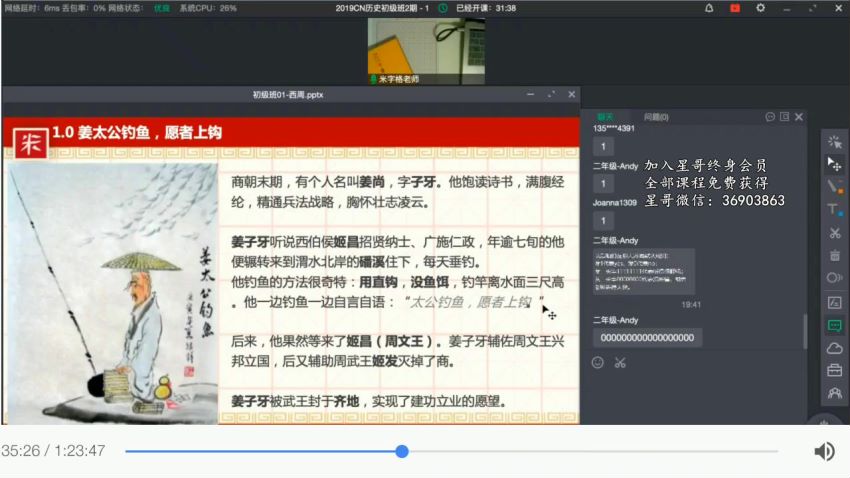Switch to the 问题(0) tab
Screen dimensions: 850x478
coord(656,117)
